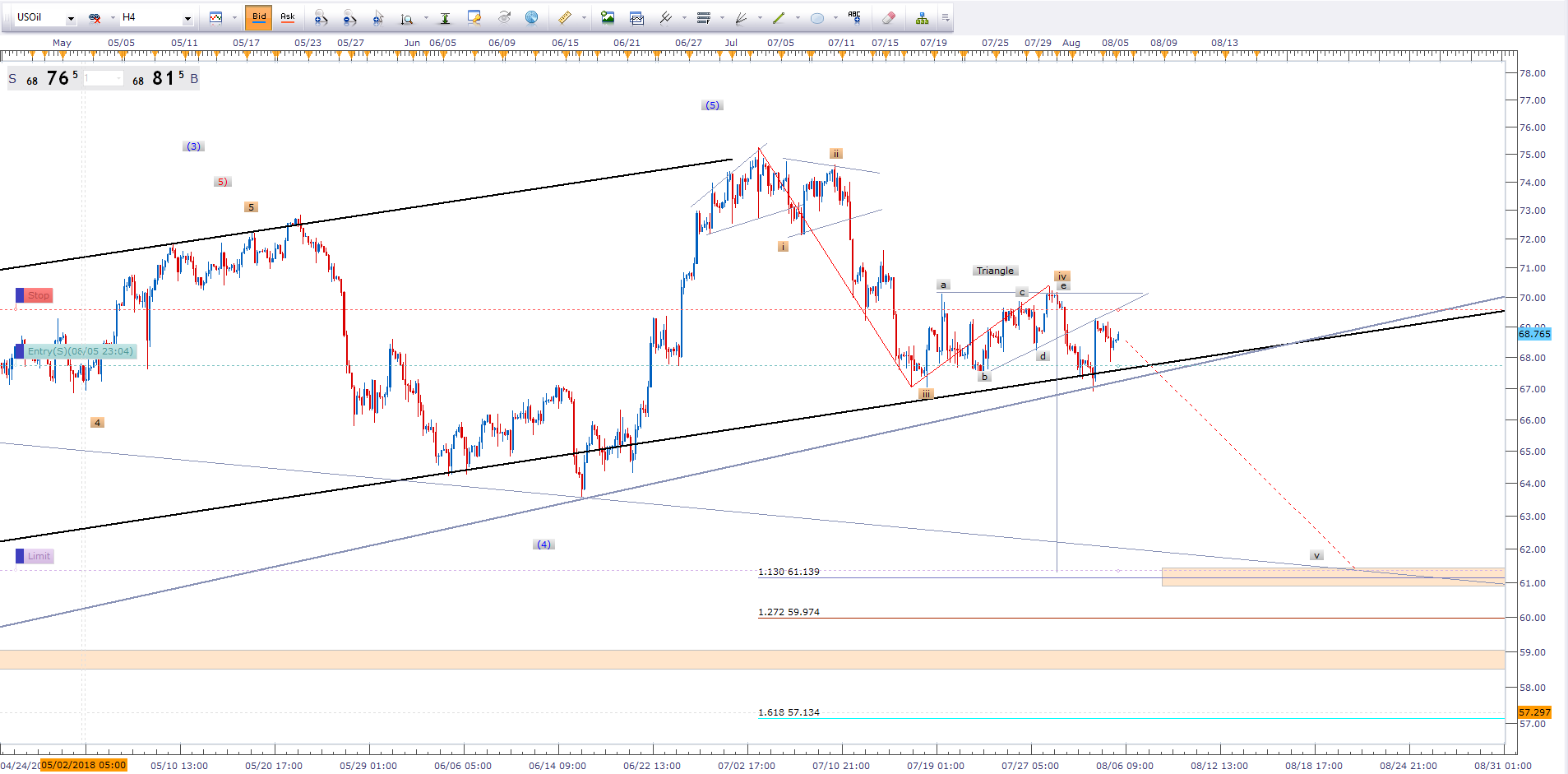The image size is (1568, 774).
Task: Select the green trend line tool
Action: (779, 17)
